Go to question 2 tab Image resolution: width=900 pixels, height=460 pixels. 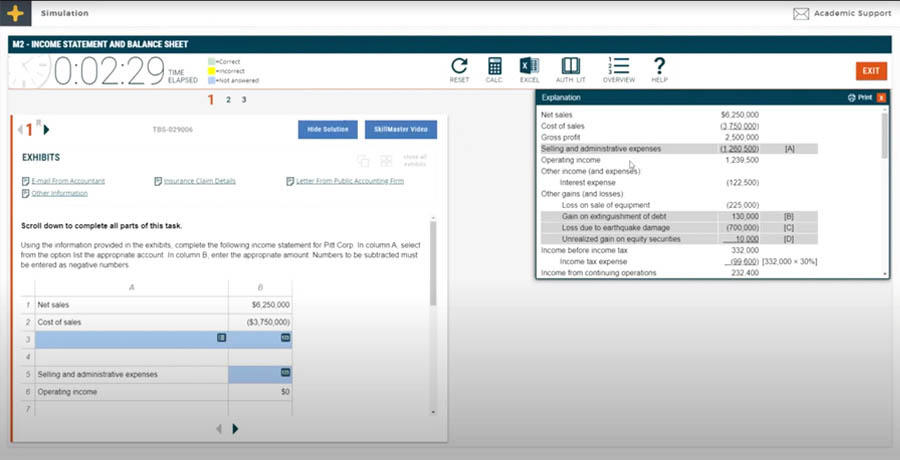point(228,100)
